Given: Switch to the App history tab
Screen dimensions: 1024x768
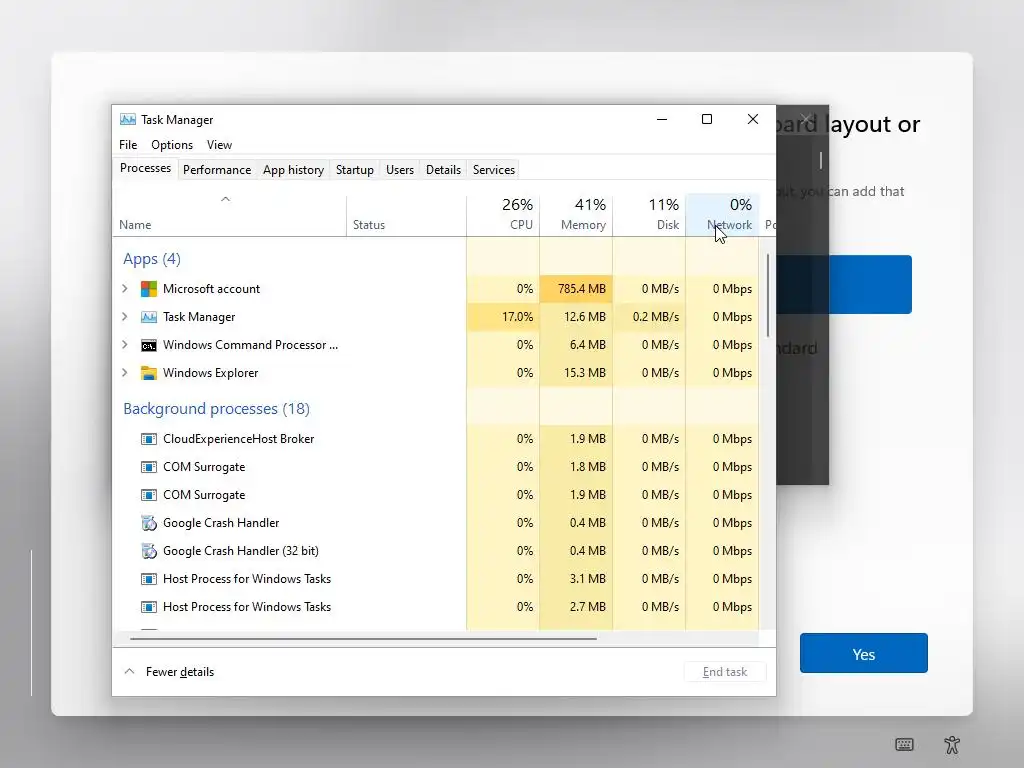Looking at the screenshot, I should point(293,170).
